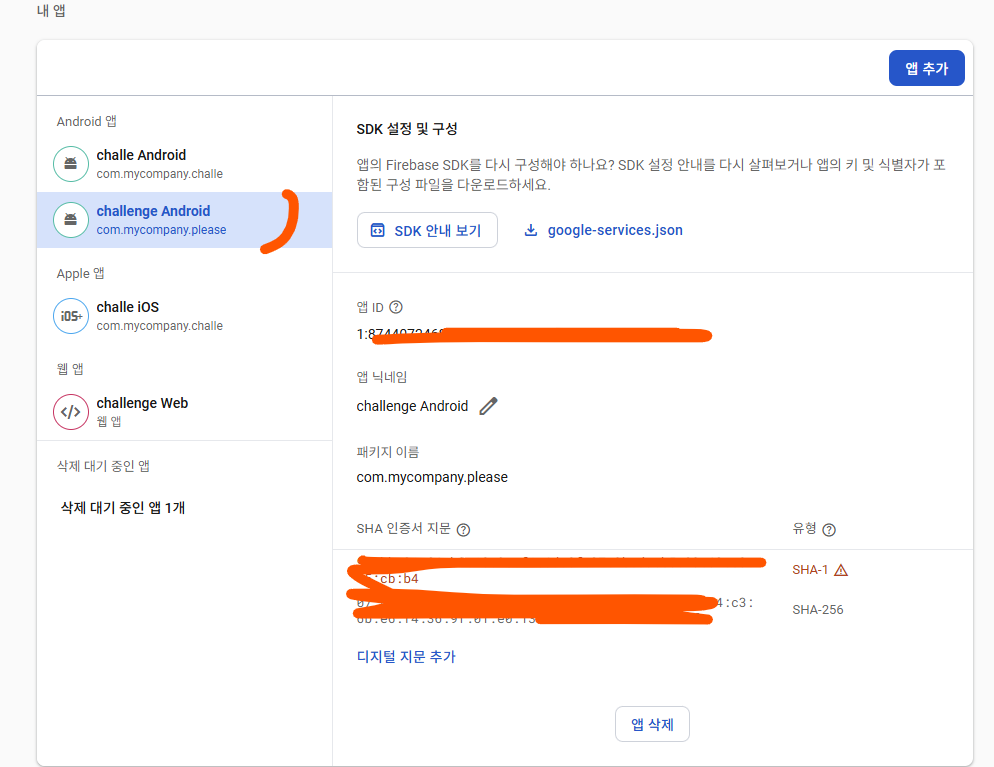Click the SHA-1 type label

810,570
